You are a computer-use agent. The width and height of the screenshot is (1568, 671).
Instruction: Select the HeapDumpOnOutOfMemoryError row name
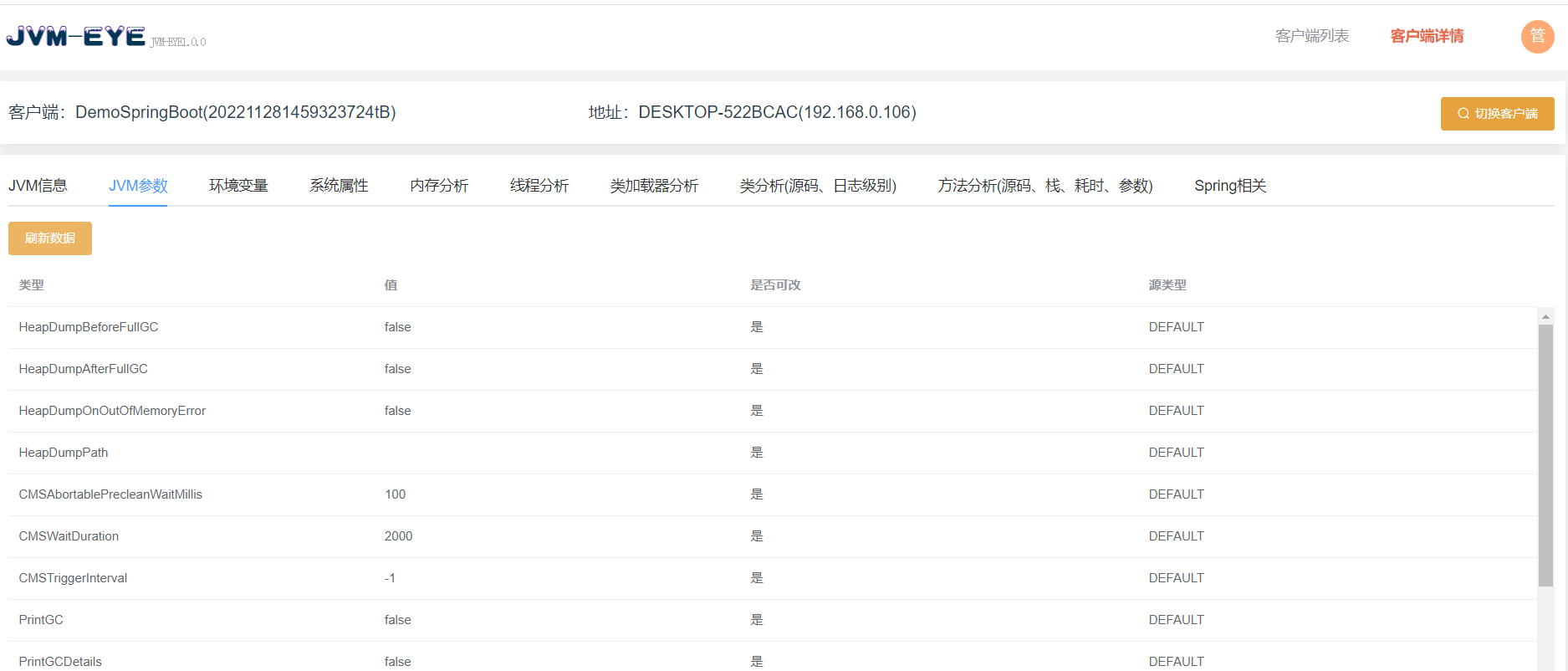click(112, 411)
